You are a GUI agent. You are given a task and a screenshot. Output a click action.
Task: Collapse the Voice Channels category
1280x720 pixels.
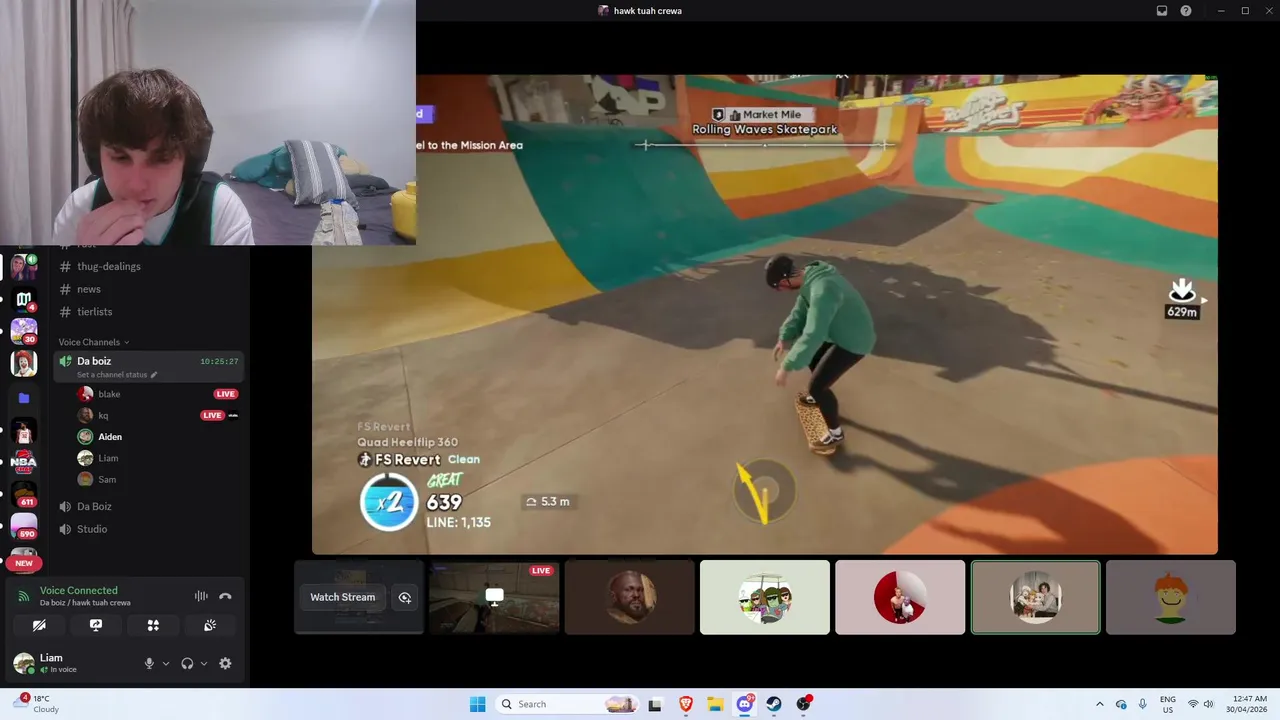[93, 342]
